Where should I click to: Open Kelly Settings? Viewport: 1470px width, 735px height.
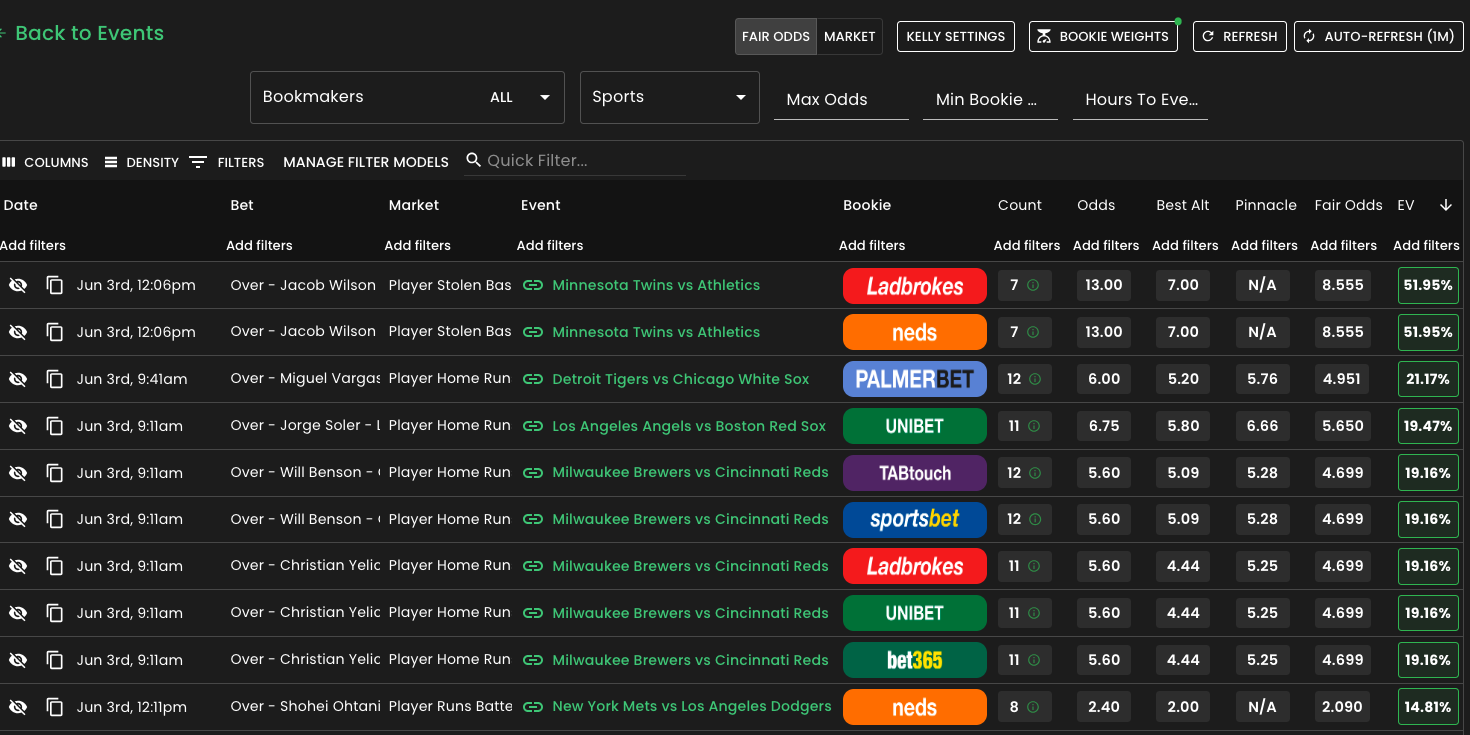point(955,36)
